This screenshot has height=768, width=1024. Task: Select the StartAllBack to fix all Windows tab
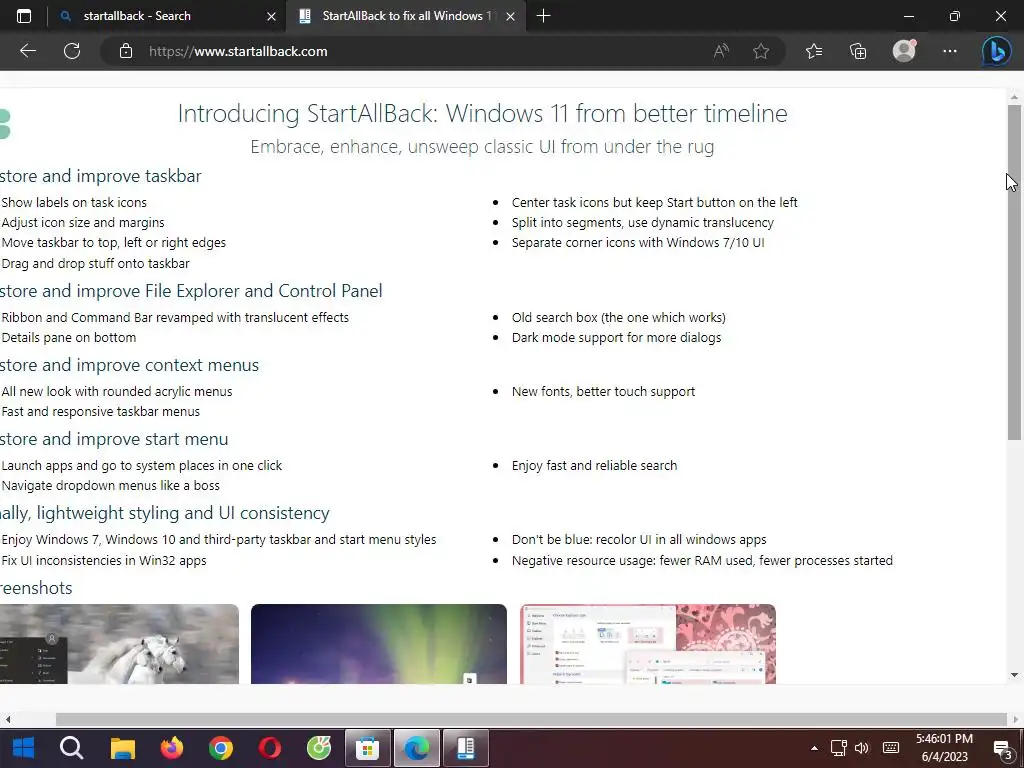coord(406,16)
